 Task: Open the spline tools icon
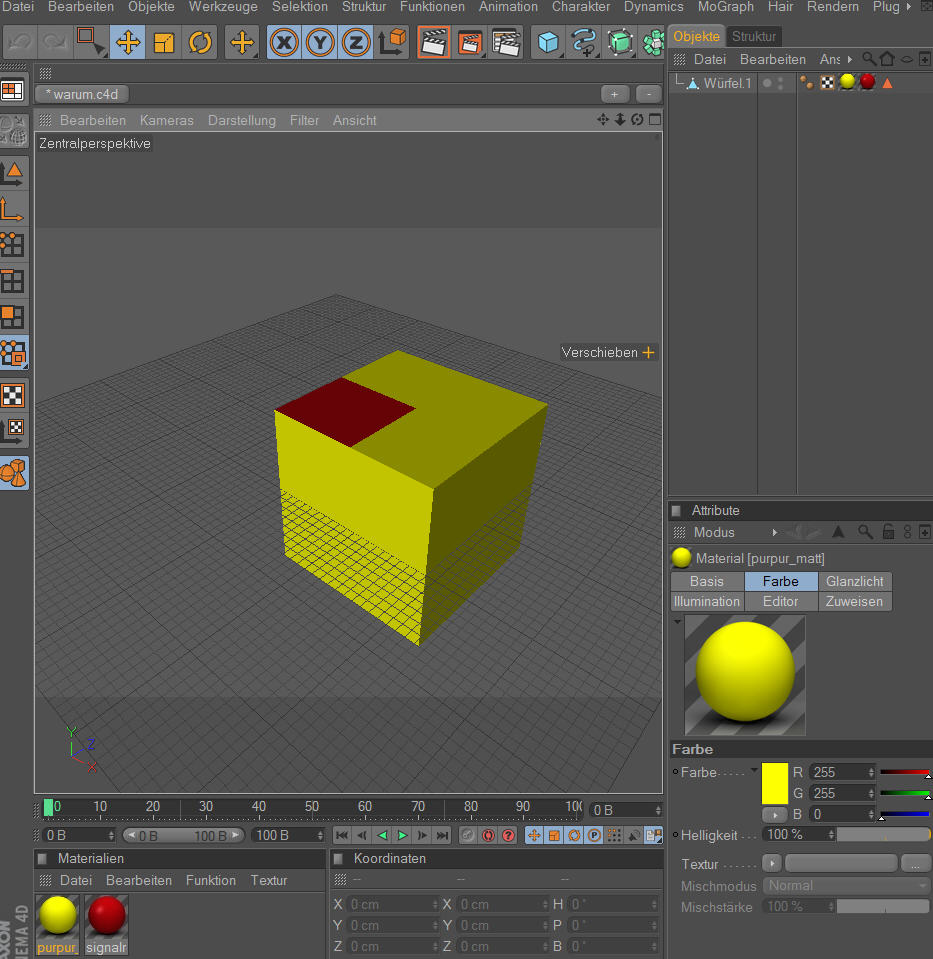[584, 43]
